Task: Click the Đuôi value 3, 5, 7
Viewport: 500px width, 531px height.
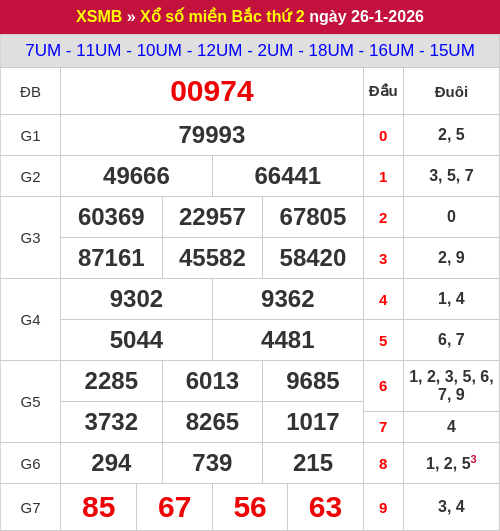Action: coord(451,176)
